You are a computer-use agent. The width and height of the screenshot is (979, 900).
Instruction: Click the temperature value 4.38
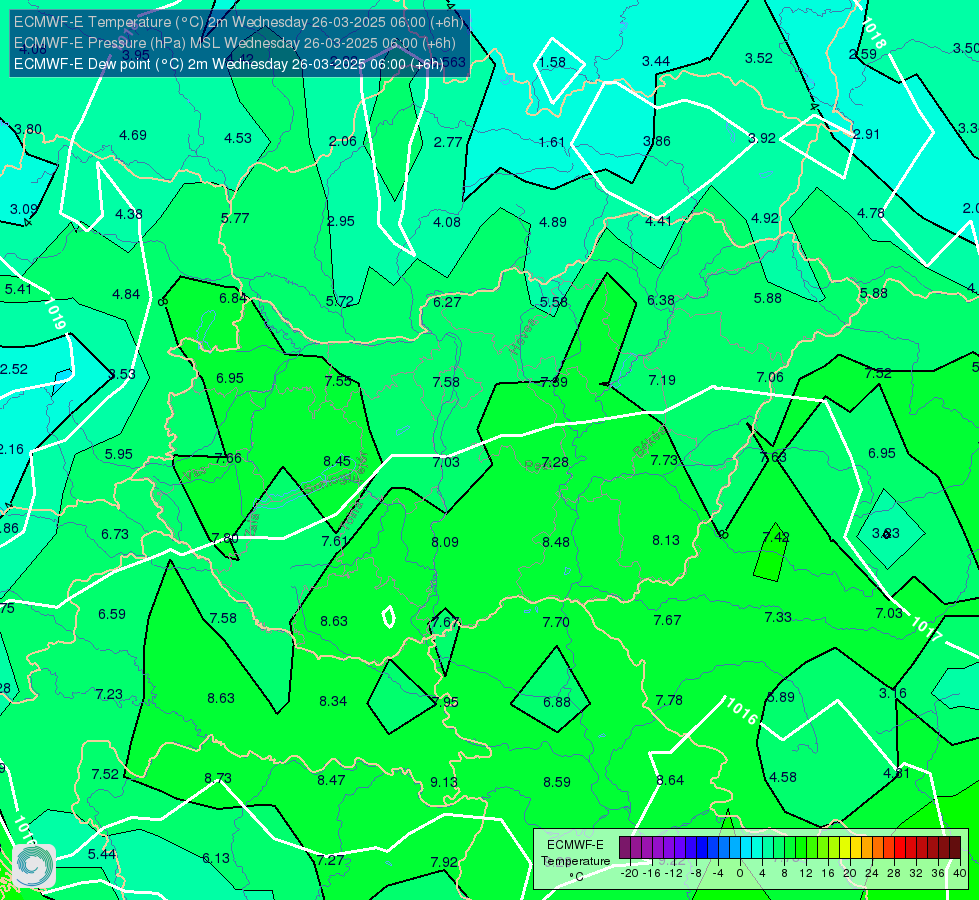(129, 214)
